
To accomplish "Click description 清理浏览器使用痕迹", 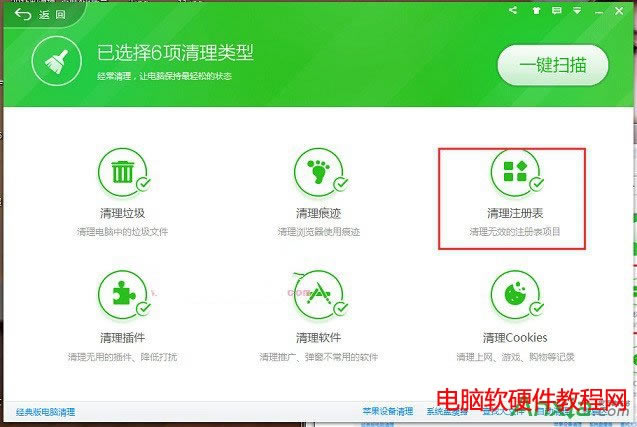I will [318, 232].
